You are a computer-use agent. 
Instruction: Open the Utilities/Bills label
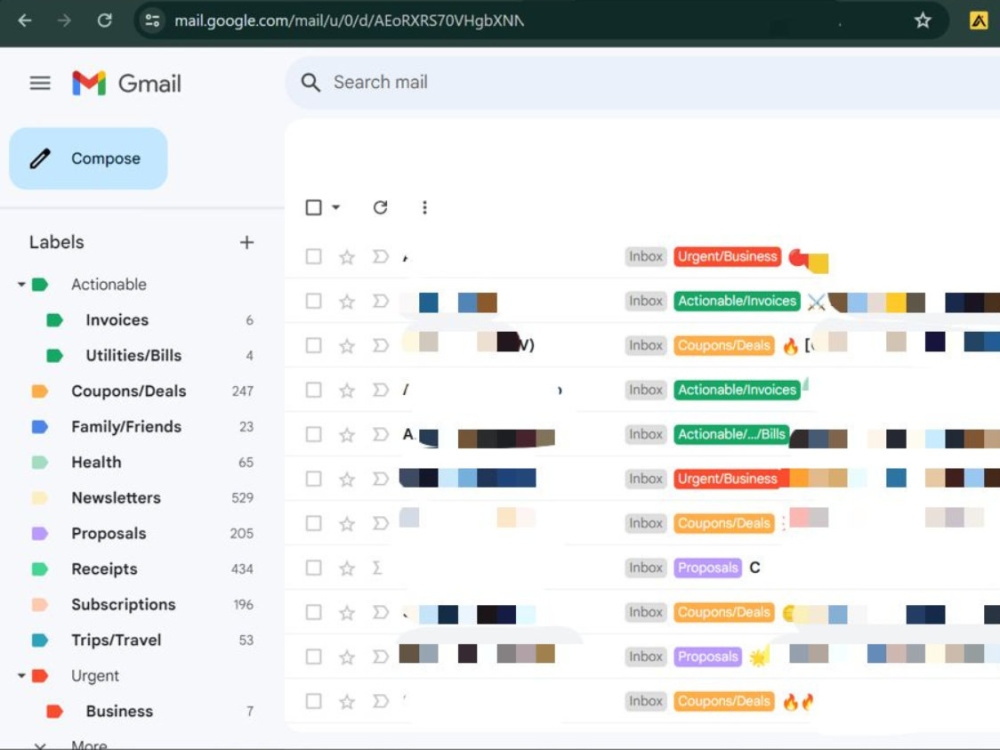point(133,355)
